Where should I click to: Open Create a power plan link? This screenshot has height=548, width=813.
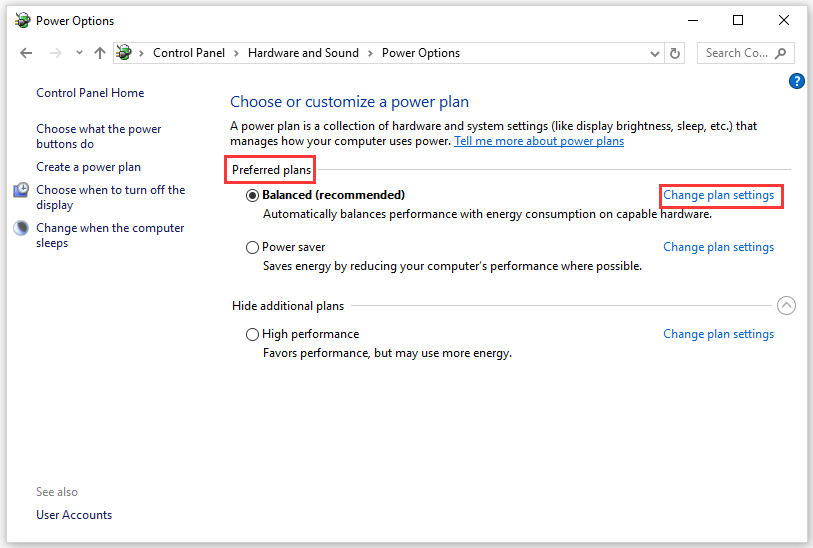pyautogui.click(x=89, y=167)
